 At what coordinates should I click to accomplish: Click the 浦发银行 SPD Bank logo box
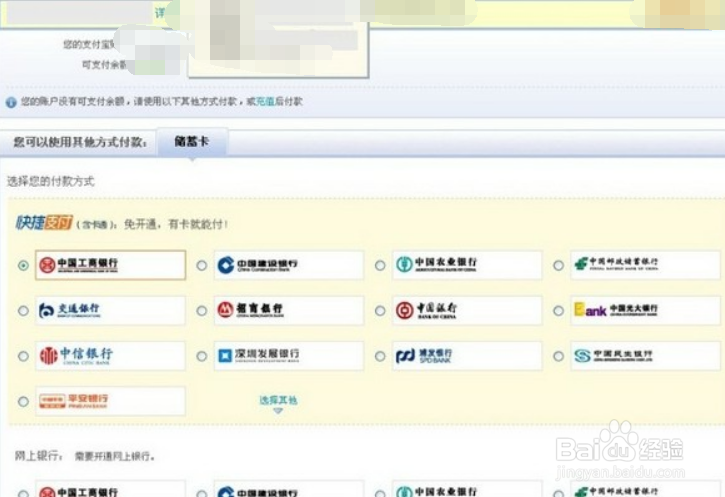(x=467, y=356)
